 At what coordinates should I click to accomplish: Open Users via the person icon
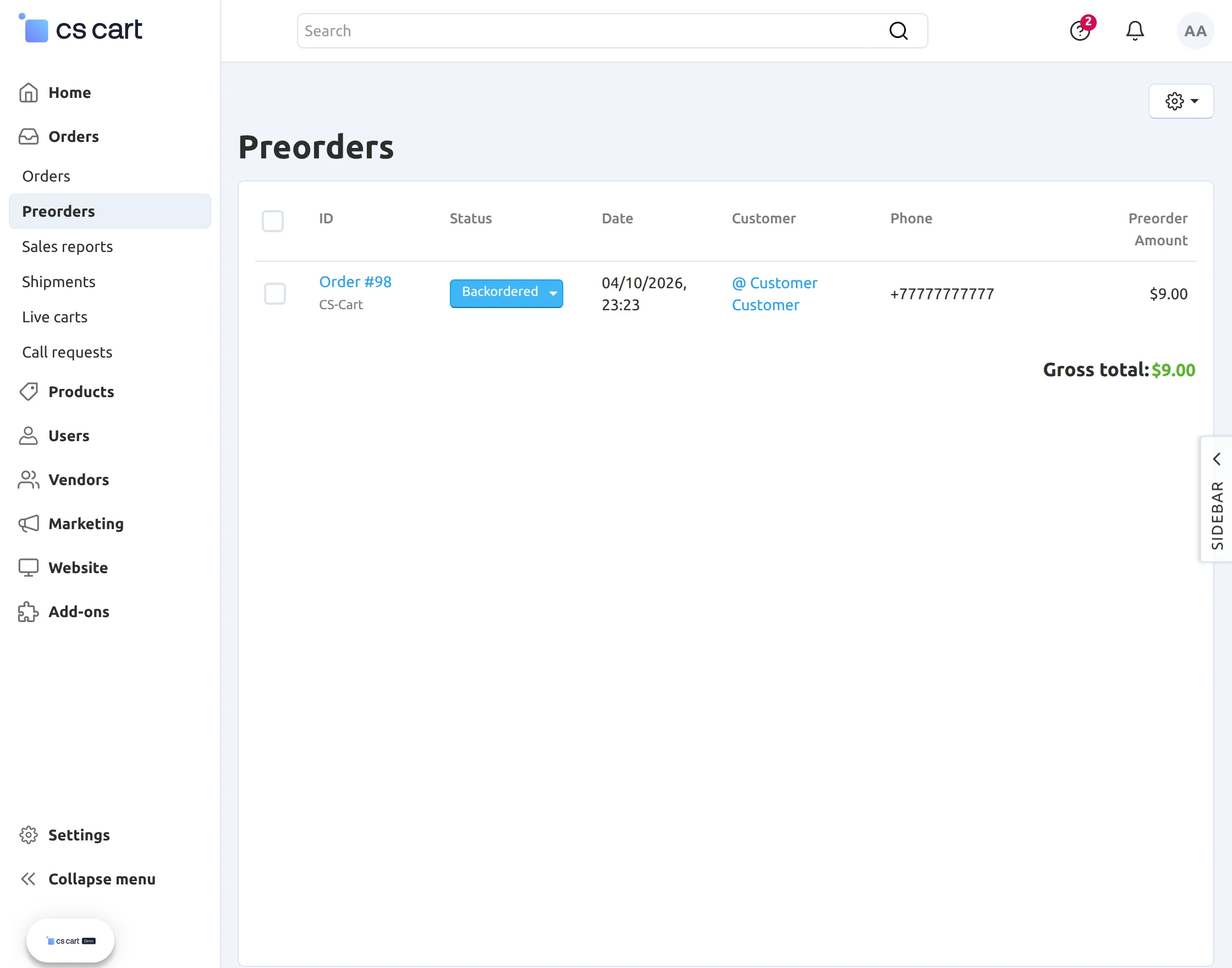click(x=29, y=435)
